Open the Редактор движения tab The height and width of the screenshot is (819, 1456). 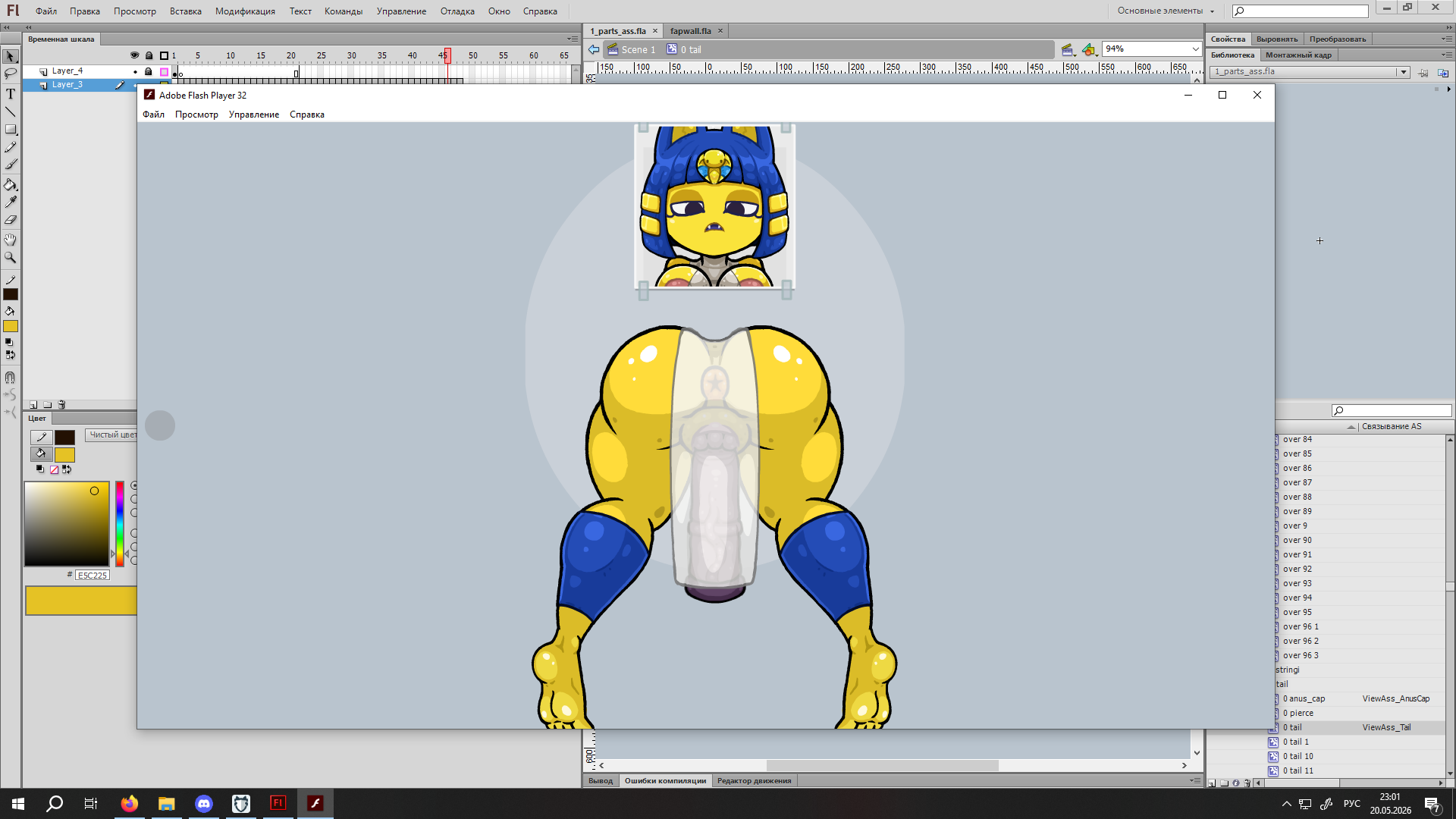pos(754,780)
